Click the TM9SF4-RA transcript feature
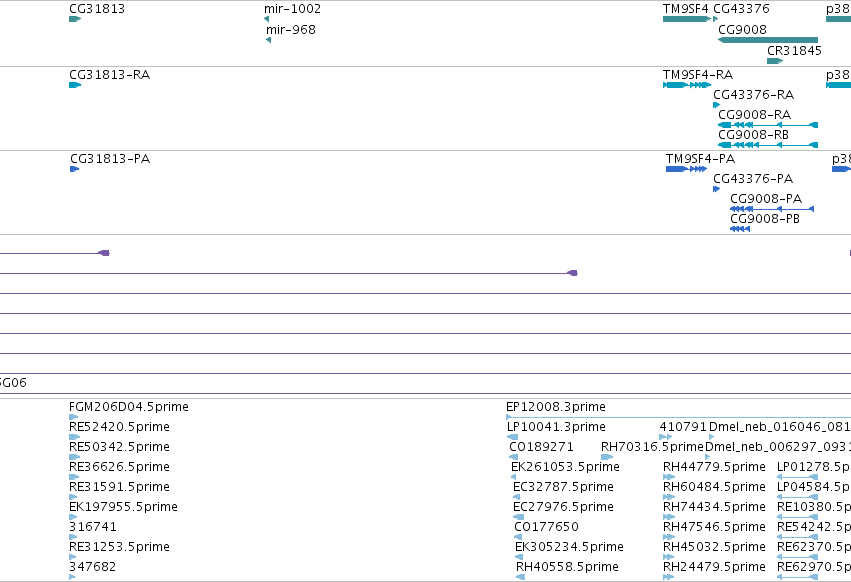 click(687, 85)
